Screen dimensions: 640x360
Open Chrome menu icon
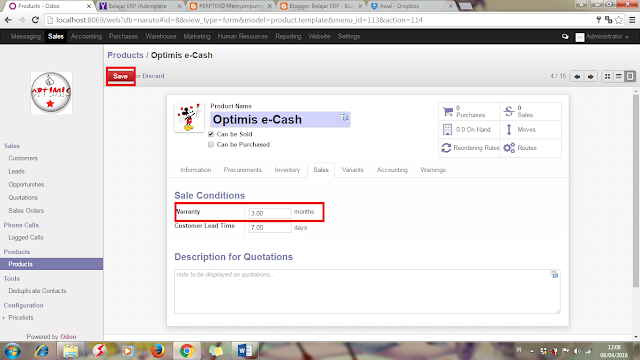pyautogui.click(x=632, y=20)
